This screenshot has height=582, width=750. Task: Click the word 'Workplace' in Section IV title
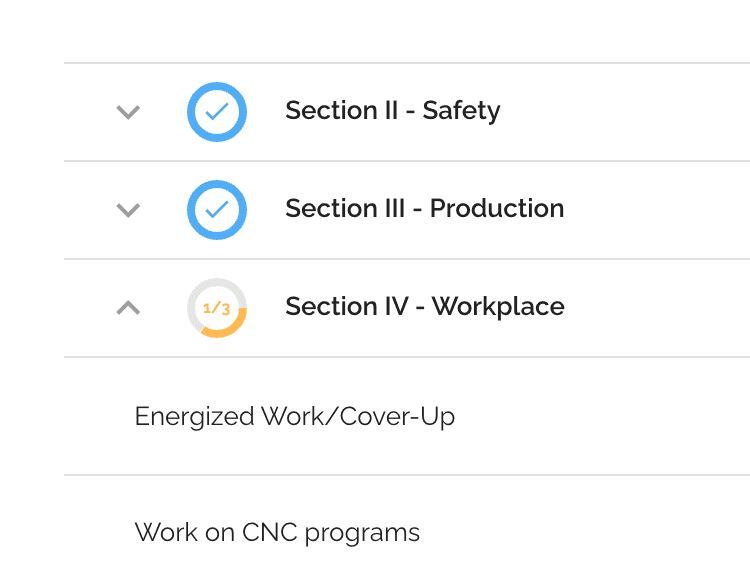pos(499,307)
